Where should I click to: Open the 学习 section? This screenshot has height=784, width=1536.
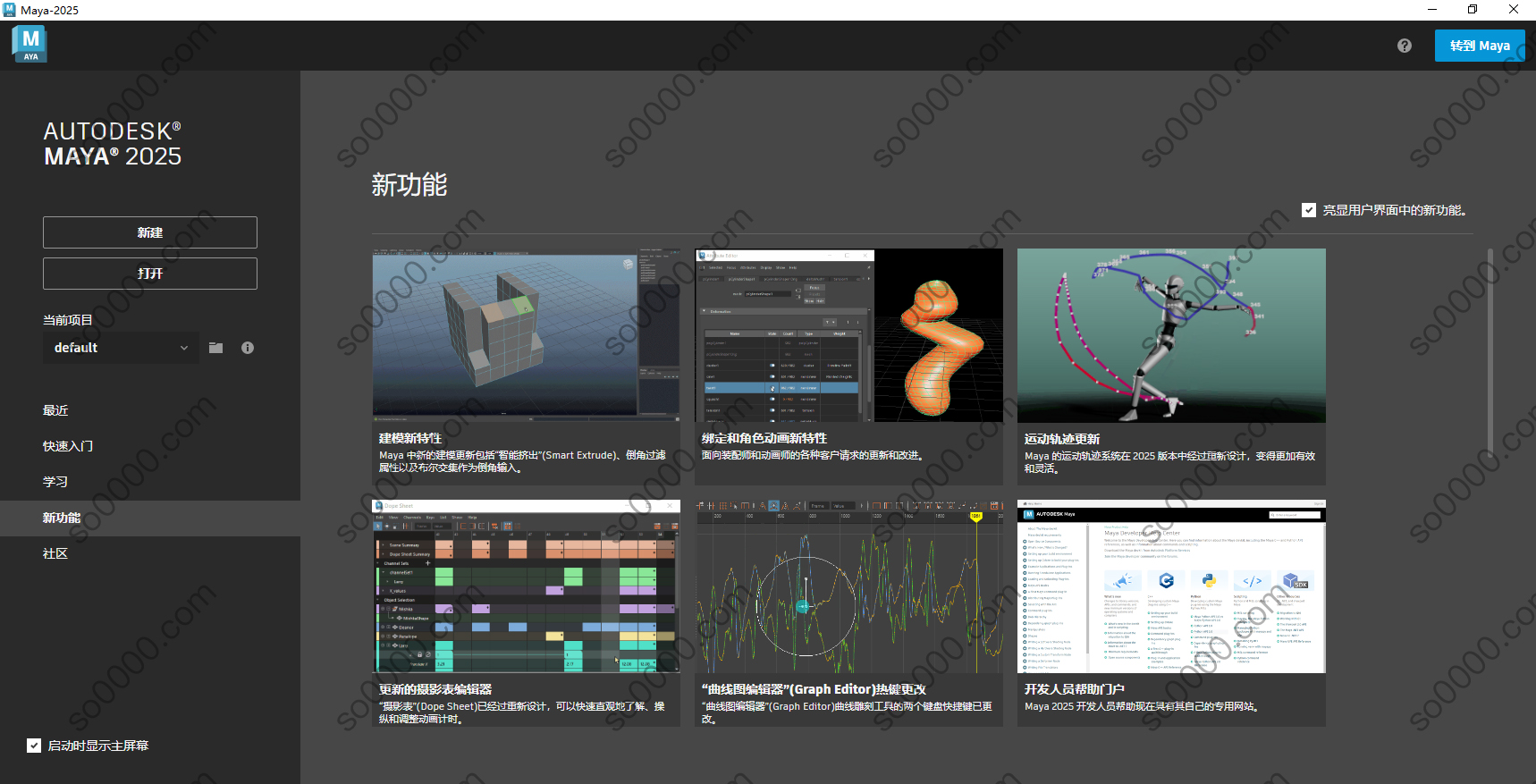(x=55, y=482)
